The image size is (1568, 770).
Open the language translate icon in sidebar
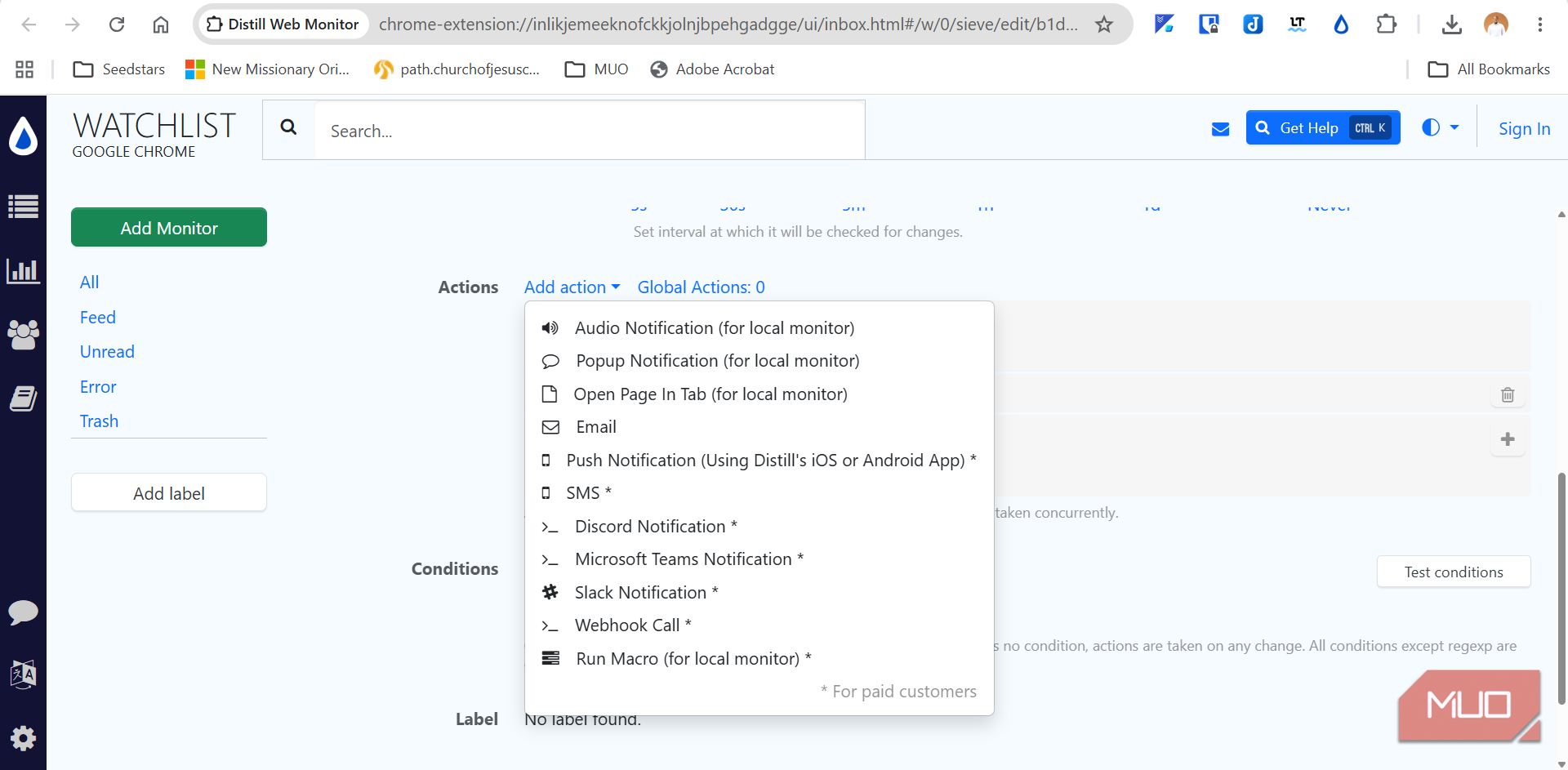click(x=23, y=674)
